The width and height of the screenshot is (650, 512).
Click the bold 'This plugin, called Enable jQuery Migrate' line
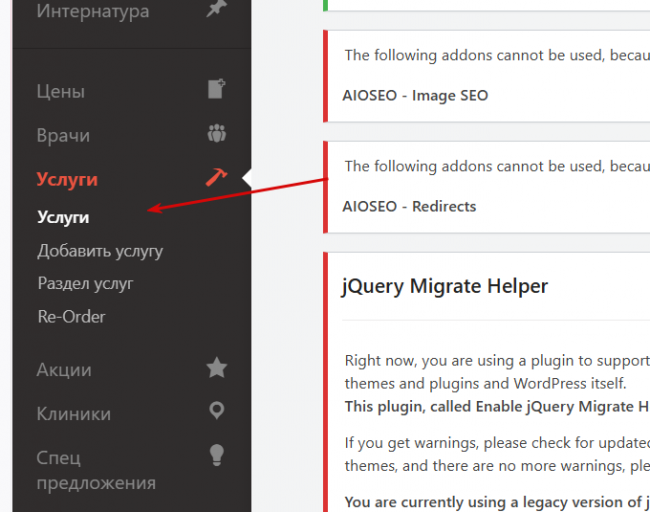click(497, 407)
